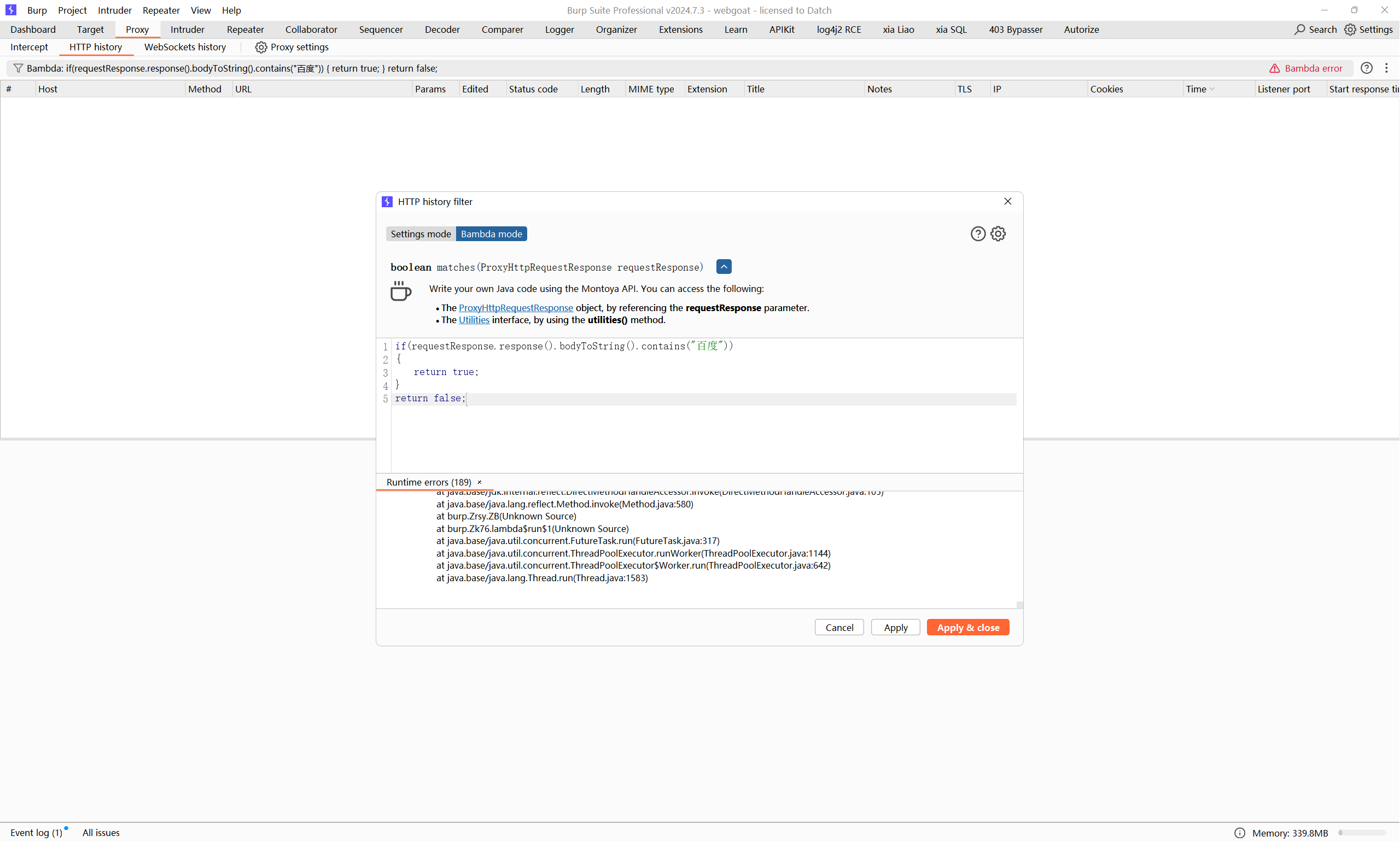The height and width of the screenshot is (842, 1400).
Task: Close the HTTP history filter dialog
Action: [x=1008, y=201]
